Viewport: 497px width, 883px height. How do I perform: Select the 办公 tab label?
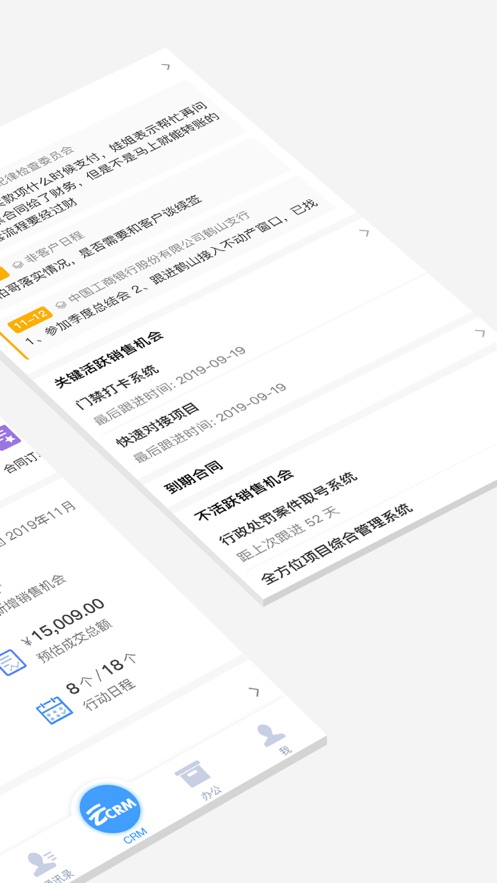pyautogui.click(x=212, y=793)
